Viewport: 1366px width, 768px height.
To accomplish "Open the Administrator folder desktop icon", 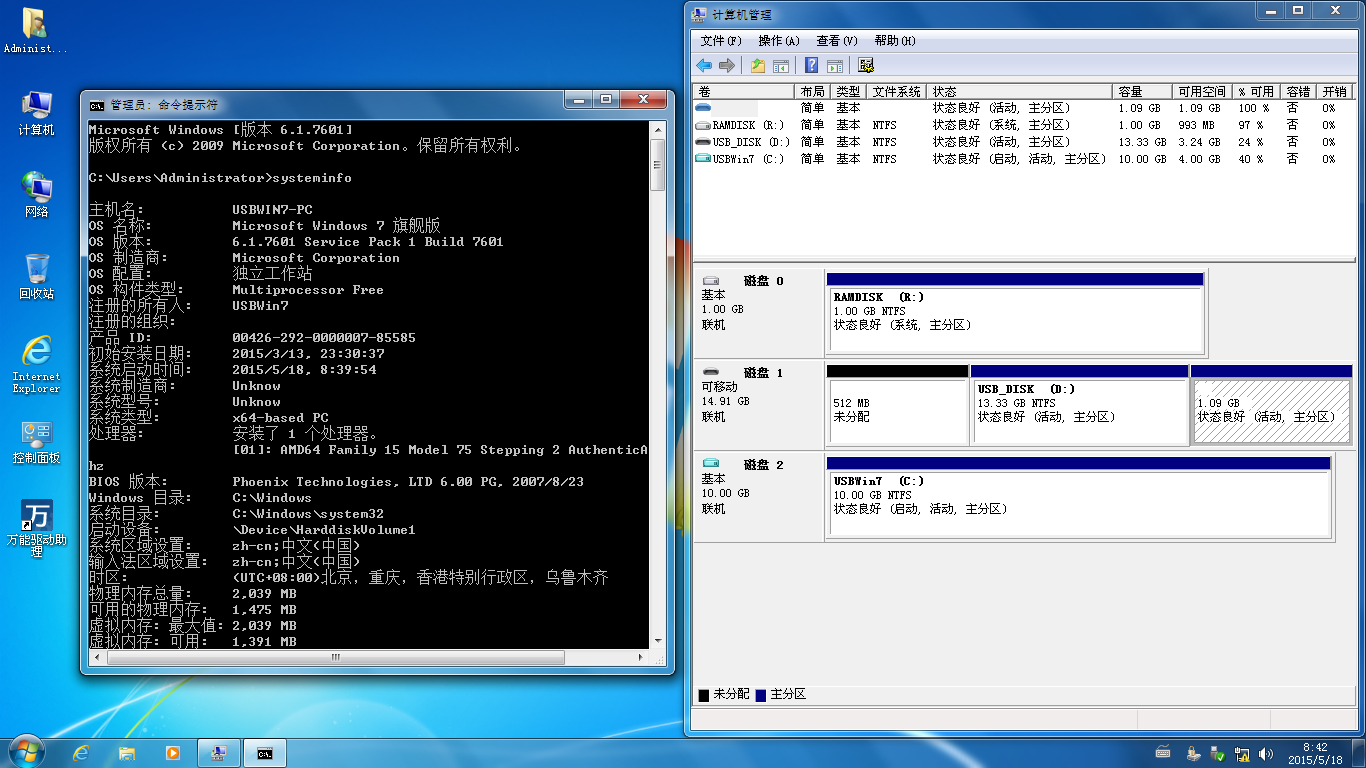I will coord(35,31).
